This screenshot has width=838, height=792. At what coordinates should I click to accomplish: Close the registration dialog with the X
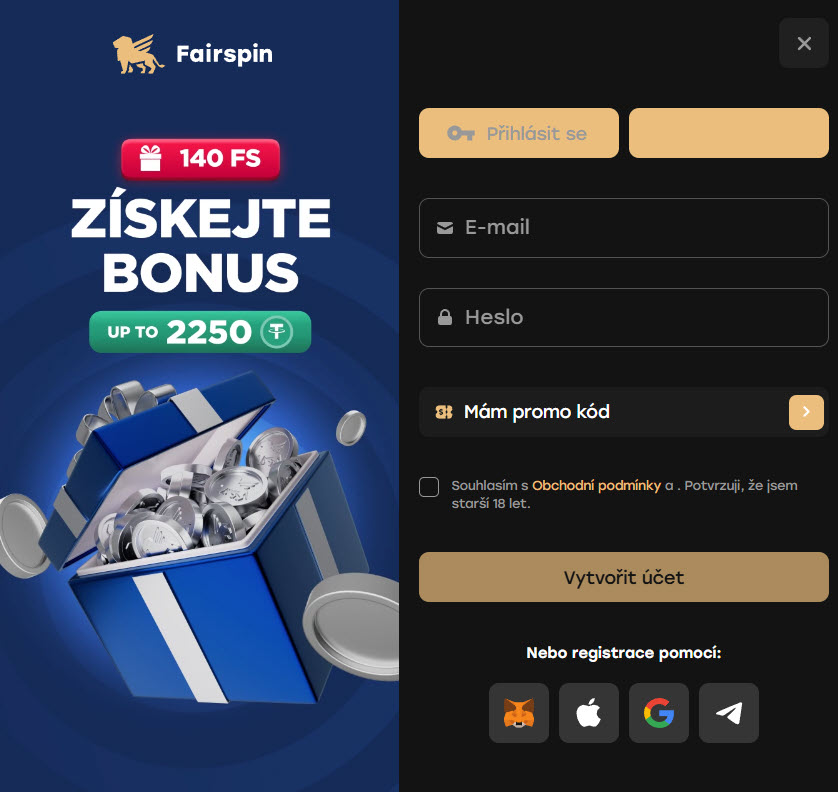[804, 43]
